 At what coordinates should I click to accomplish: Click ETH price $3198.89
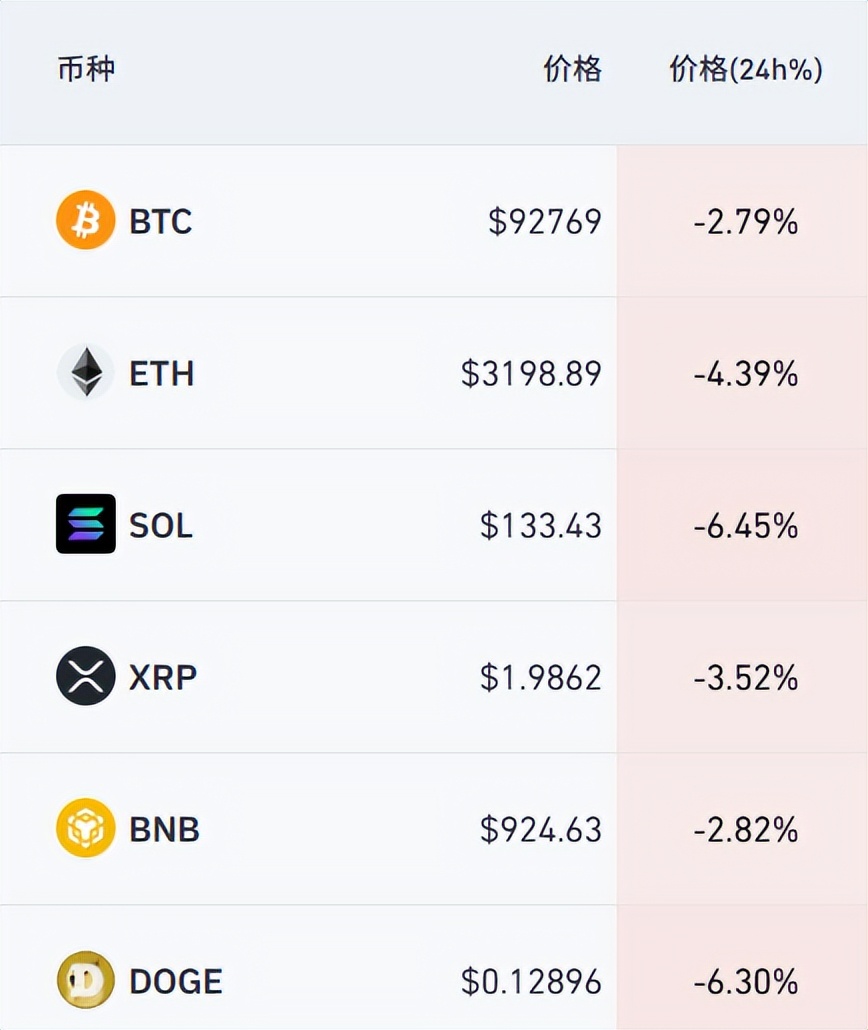[x=531, y=373]
